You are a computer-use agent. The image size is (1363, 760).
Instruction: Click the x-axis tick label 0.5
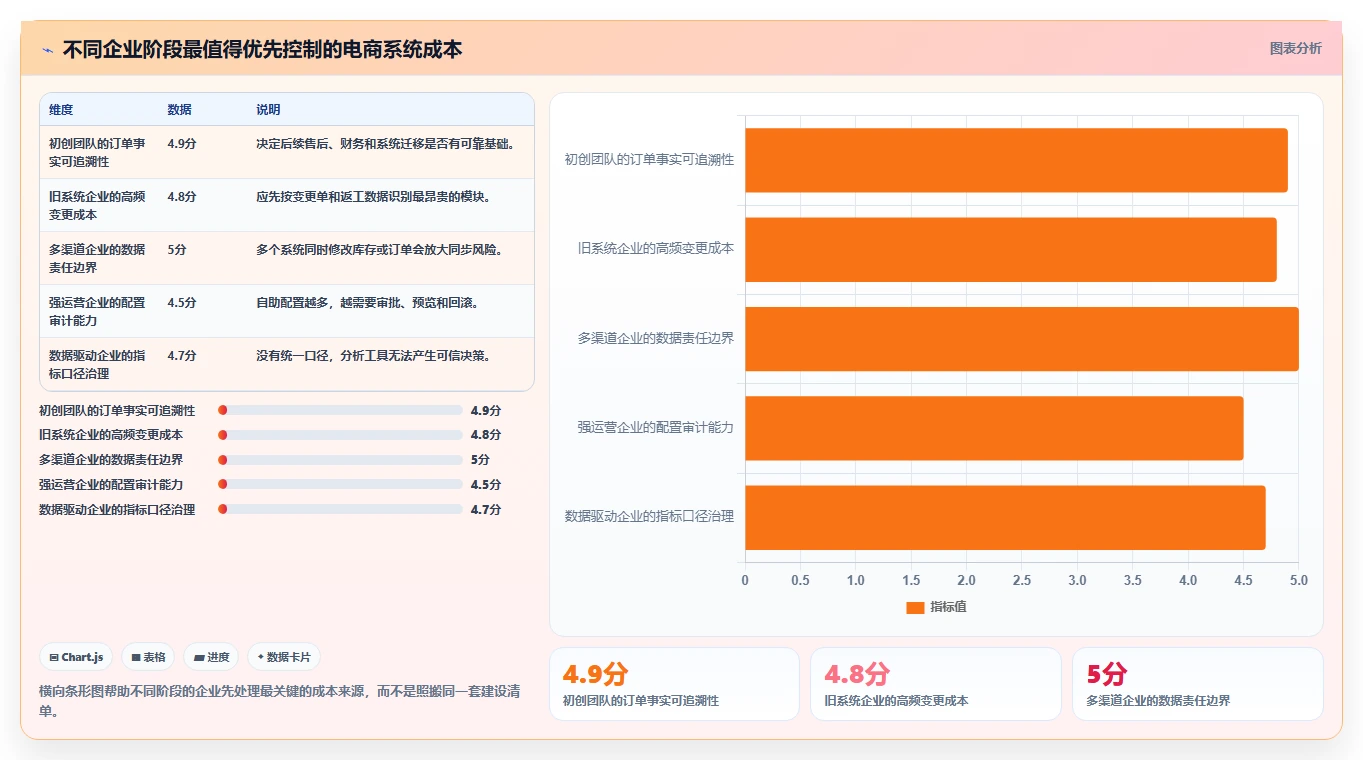800,581
